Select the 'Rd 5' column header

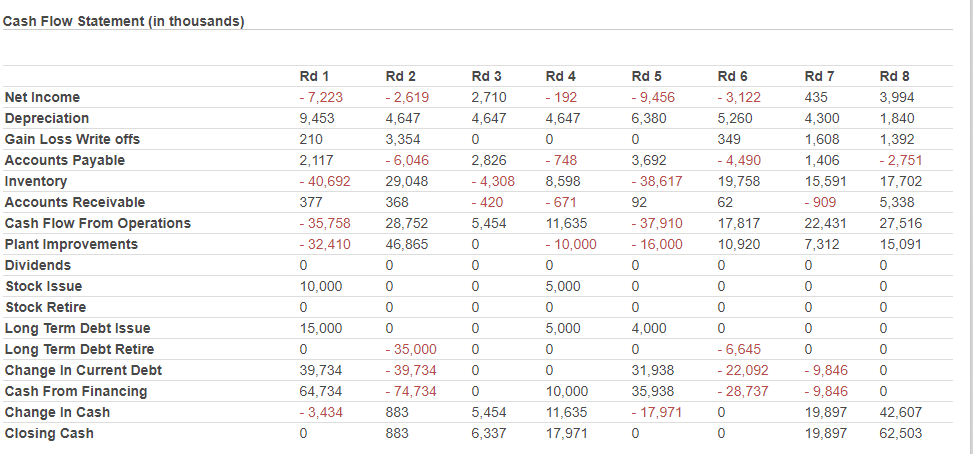[x=647, y=76]
